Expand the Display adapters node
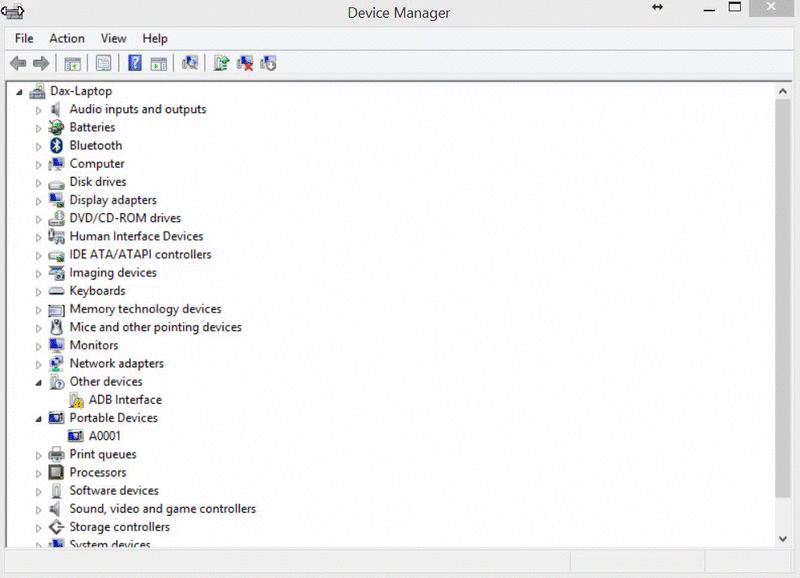Image resolution: width=800 pixels, height=578 pixels. [39, 201]
